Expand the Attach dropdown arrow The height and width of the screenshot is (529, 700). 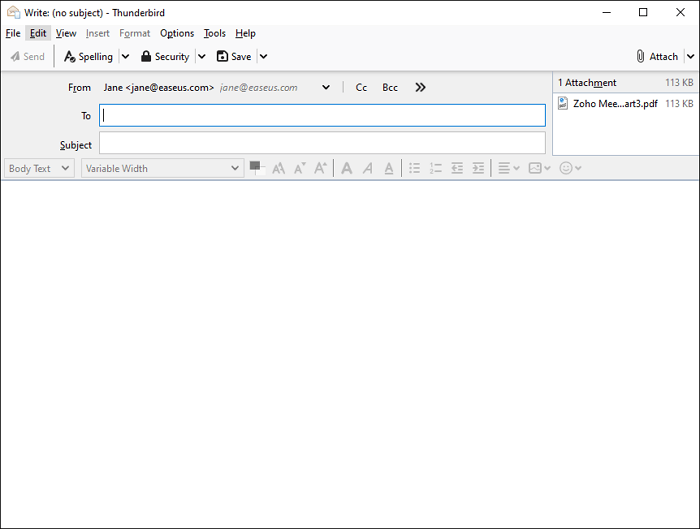[691, 57]
